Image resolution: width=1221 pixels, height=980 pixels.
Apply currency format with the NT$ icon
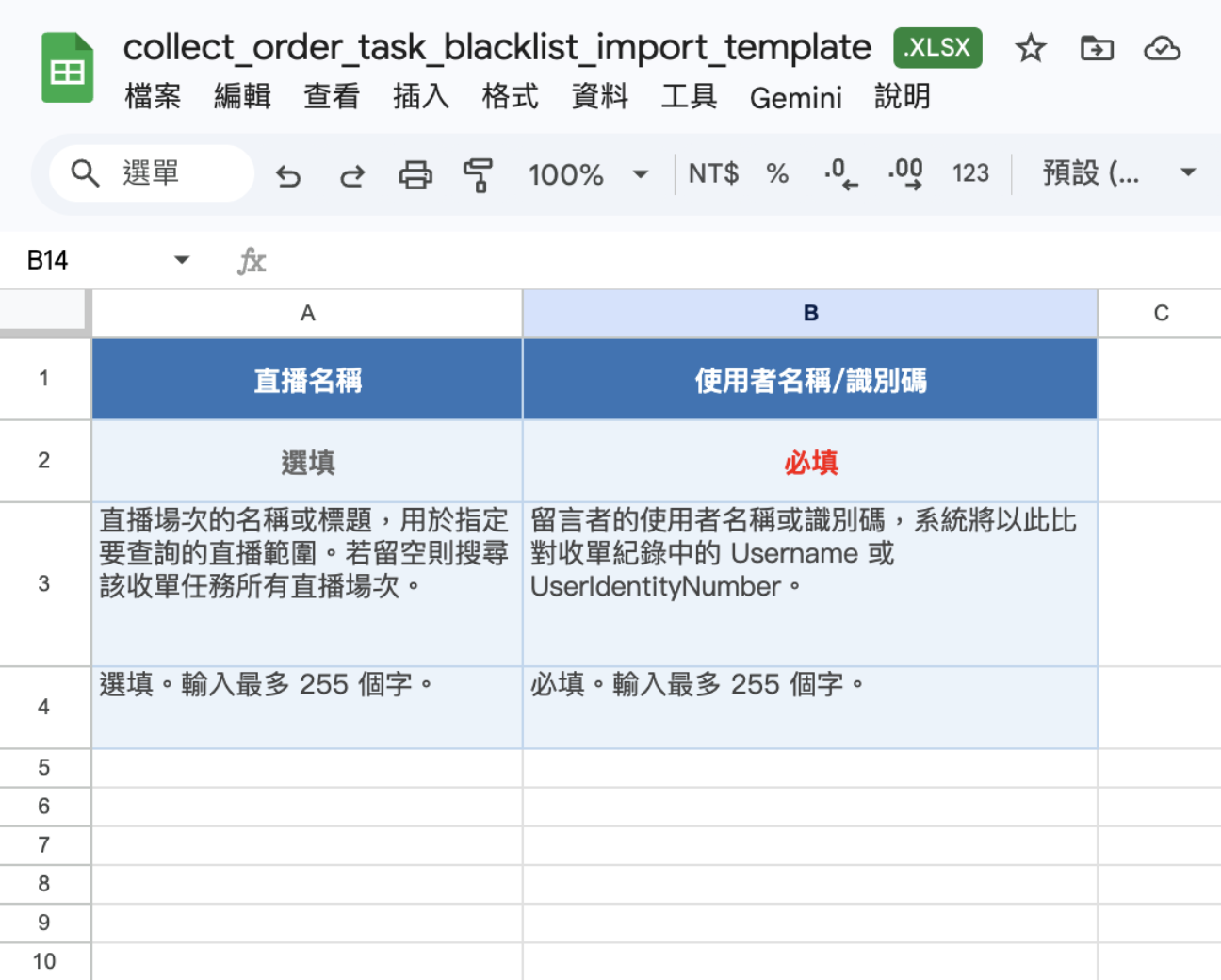tap(712, 173)
